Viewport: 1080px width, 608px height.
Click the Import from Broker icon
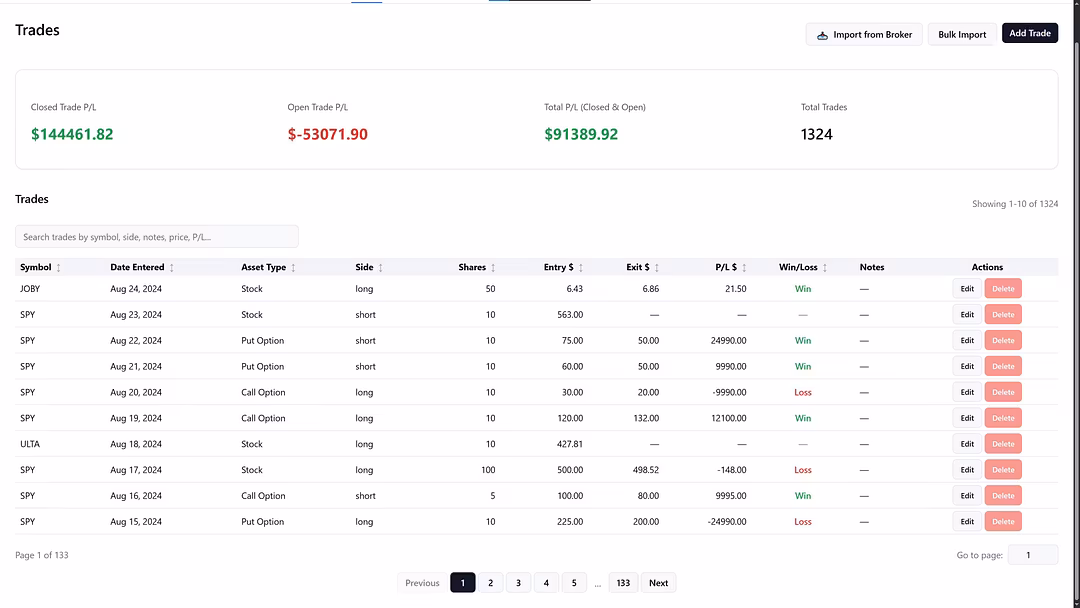822,35
